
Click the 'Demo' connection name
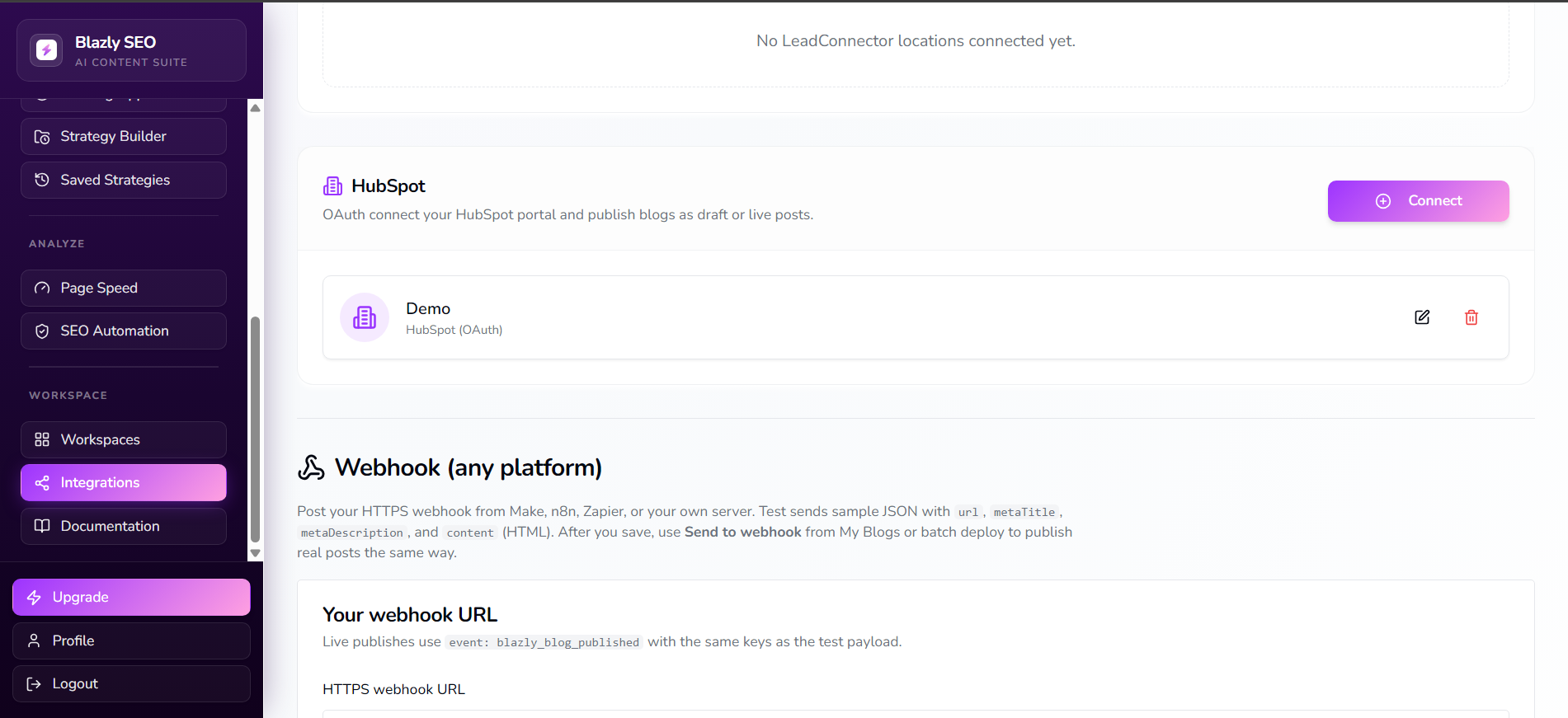coord(428,308)
